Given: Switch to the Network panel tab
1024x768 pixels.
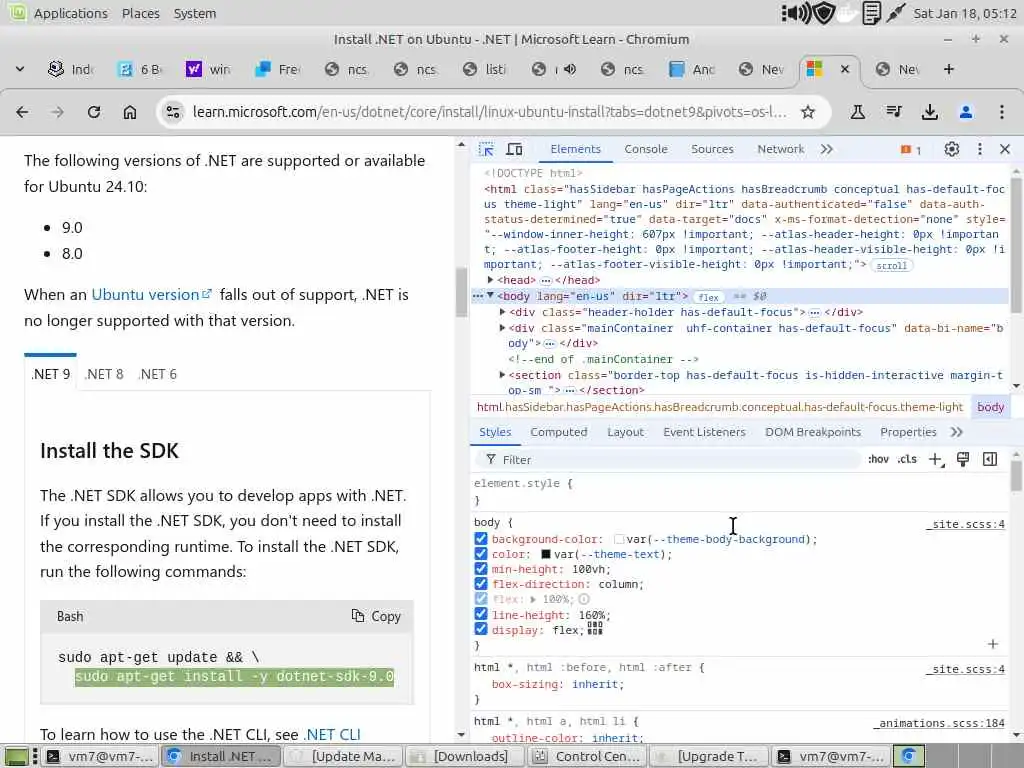Looking at the screenshot, I should click(x=780, y=150).
